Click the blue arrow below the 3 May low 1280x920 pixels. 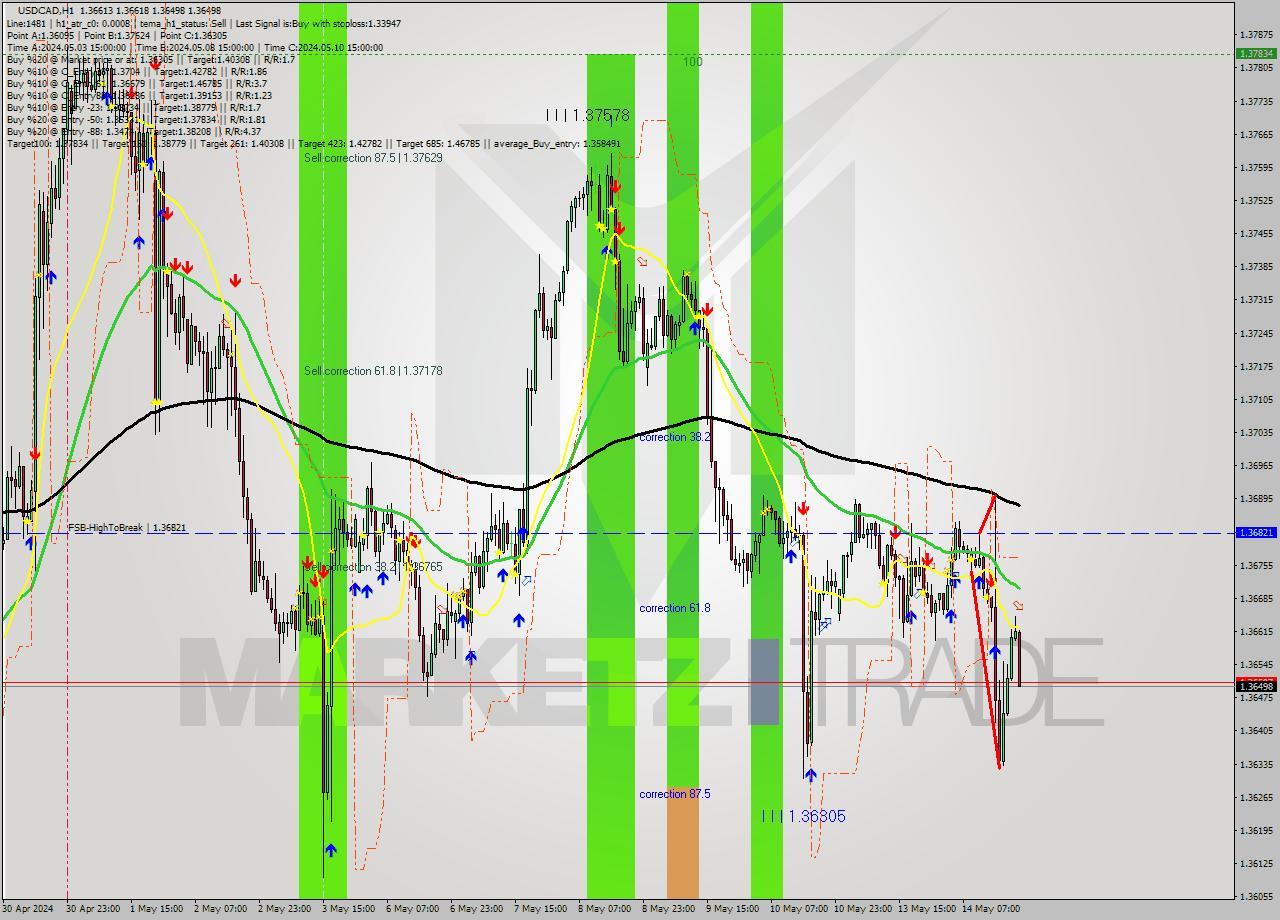pos(331,850)
